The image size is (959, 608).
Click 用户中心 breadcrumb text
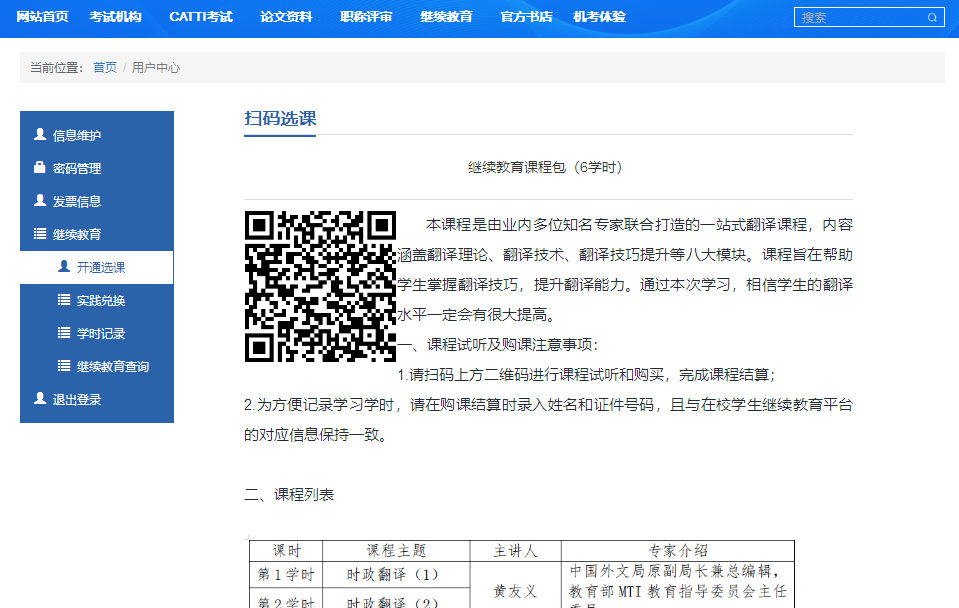click(155, 68)
